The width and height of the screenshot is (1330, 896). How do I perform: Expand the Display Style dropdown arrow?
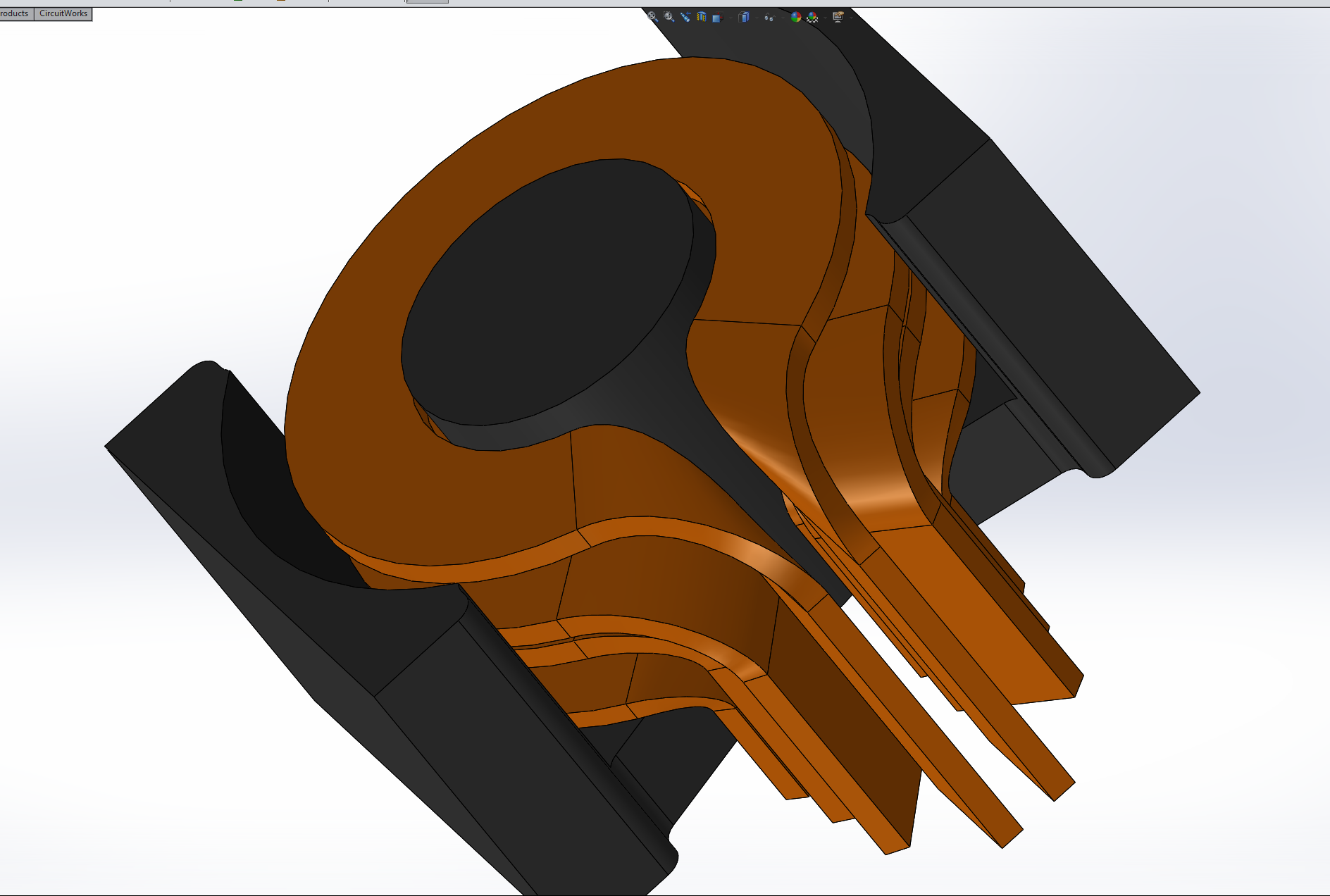[757, 18]
